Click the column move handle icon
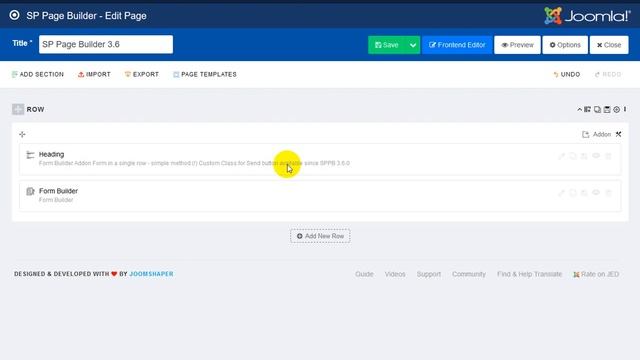640x360 pixels. point(22,134)
